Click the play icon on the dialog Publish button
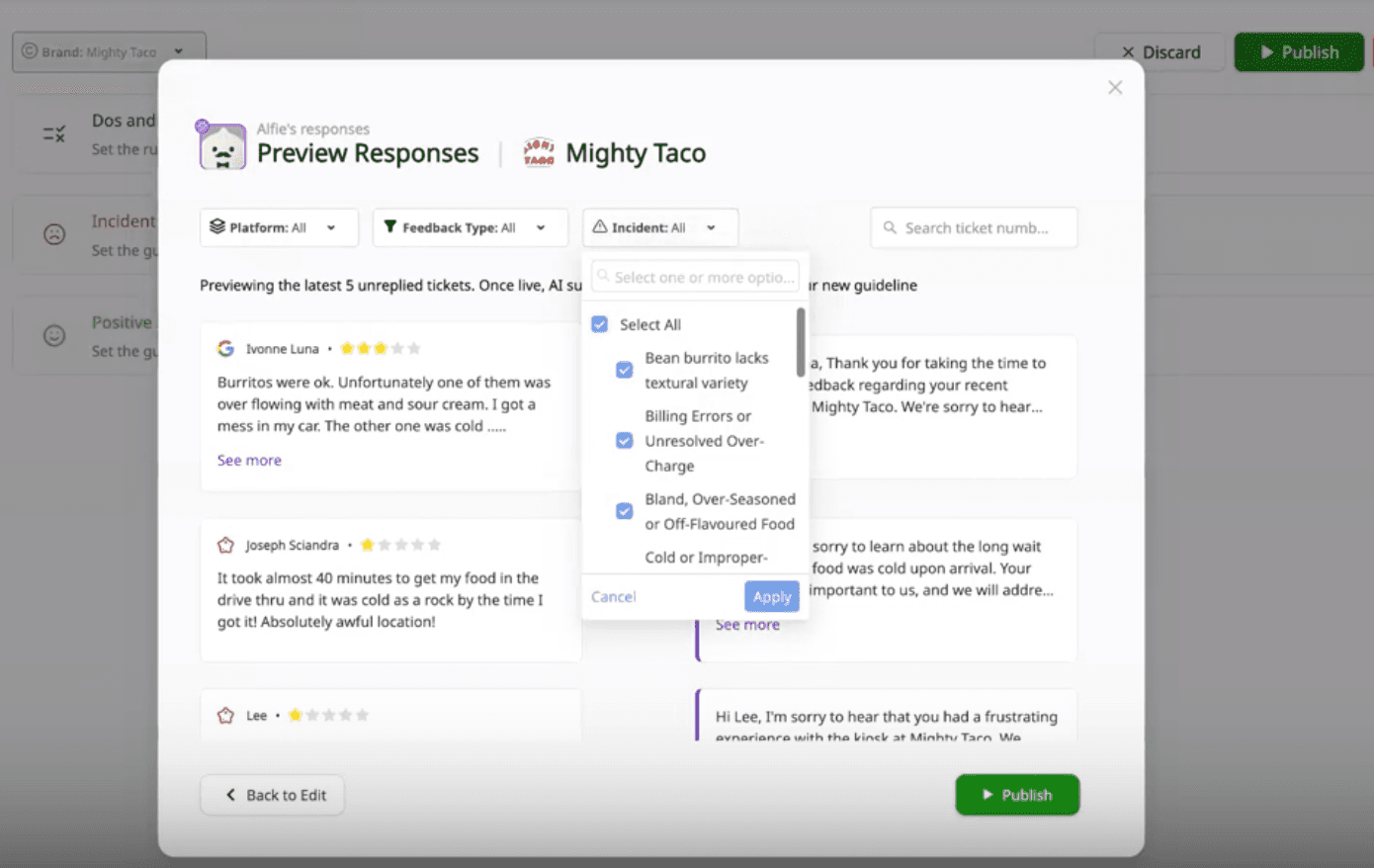This screenshot has height=868, width=1374. pos(987,794)
